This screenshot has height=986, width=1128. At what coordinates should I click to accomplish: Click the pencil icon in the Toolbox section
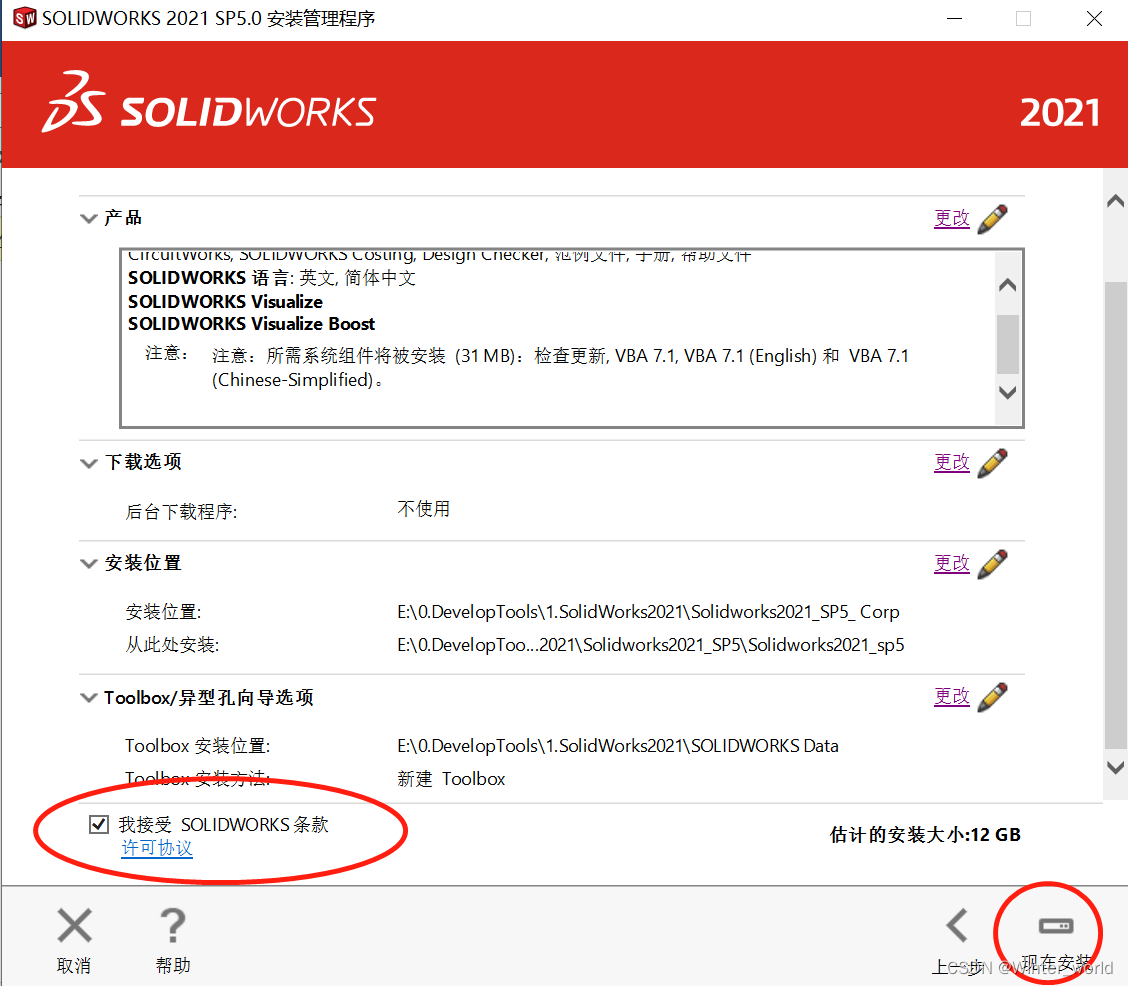(993, 696)
